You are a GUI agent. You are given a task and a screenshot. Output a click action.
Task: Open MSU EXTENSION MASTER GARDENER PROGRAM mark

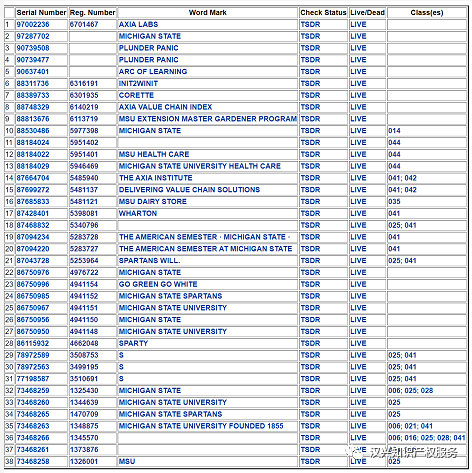[208, 119]
